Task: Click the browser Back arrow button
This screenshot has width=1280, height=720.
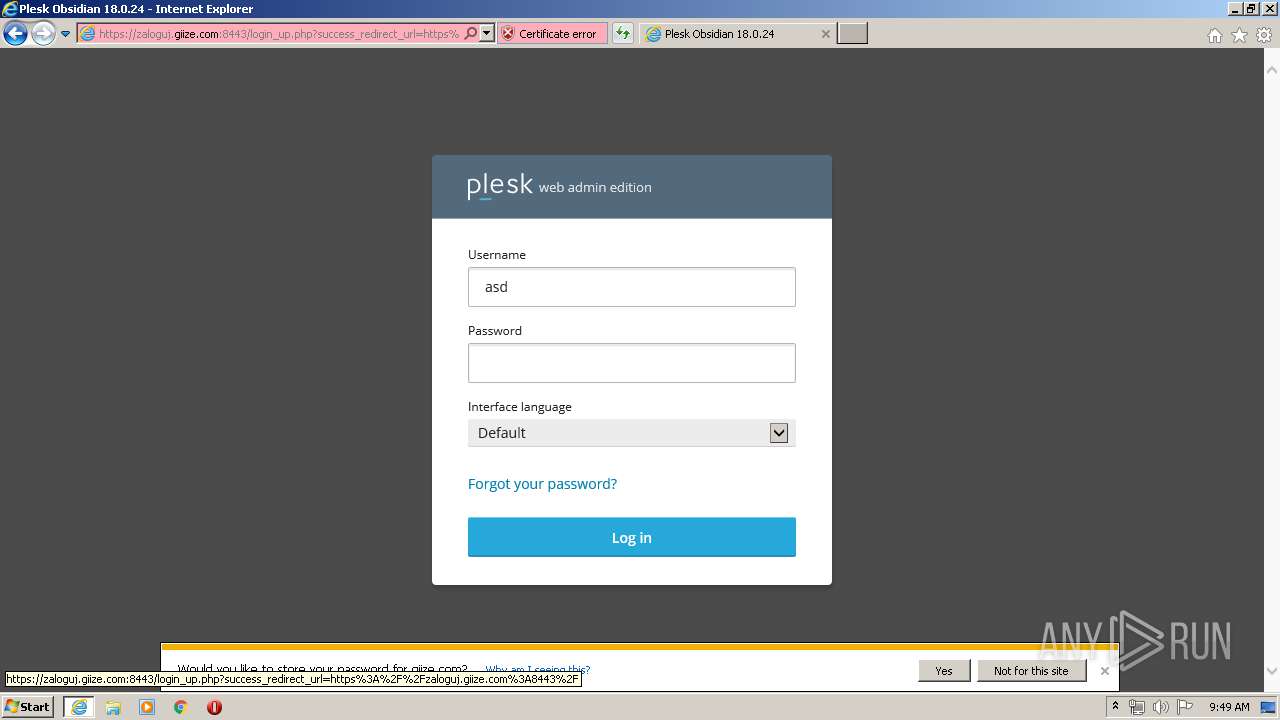Action: click(x=15, y=34)
